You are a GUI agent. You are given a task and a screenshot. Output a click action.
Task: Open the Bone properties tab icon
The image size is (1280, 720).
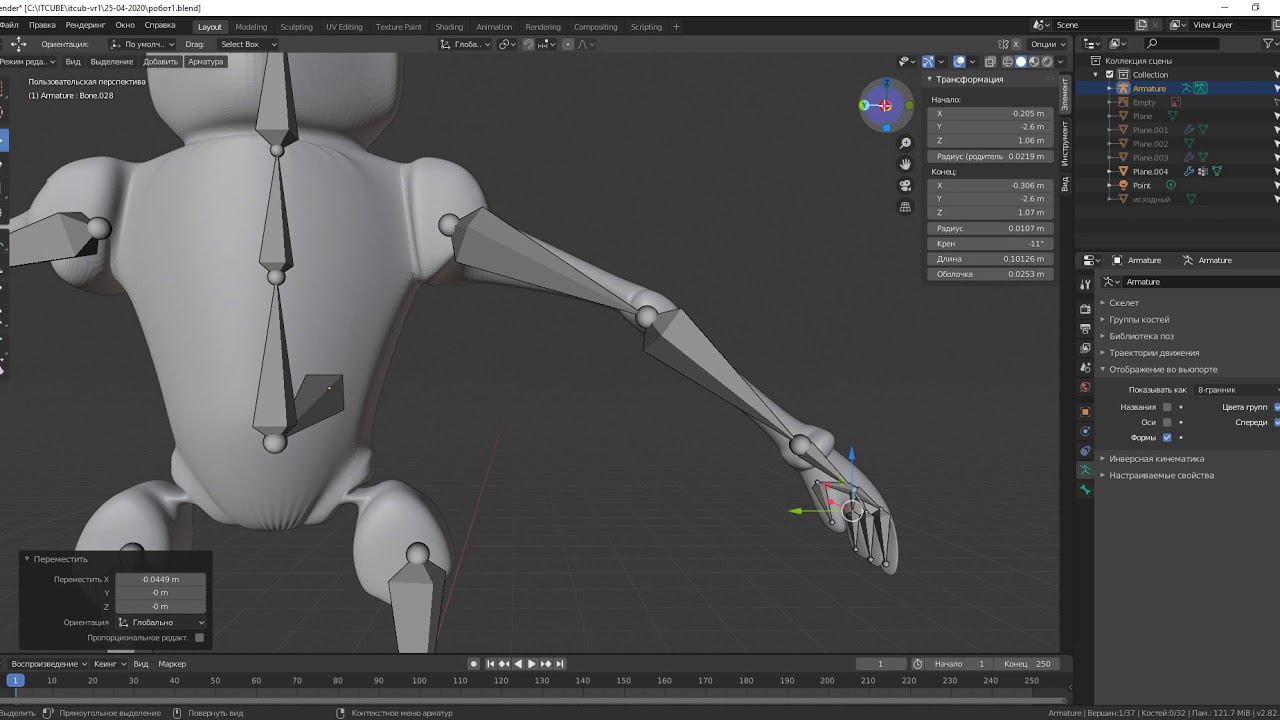pyautogui.click(x=1085, y=490)
